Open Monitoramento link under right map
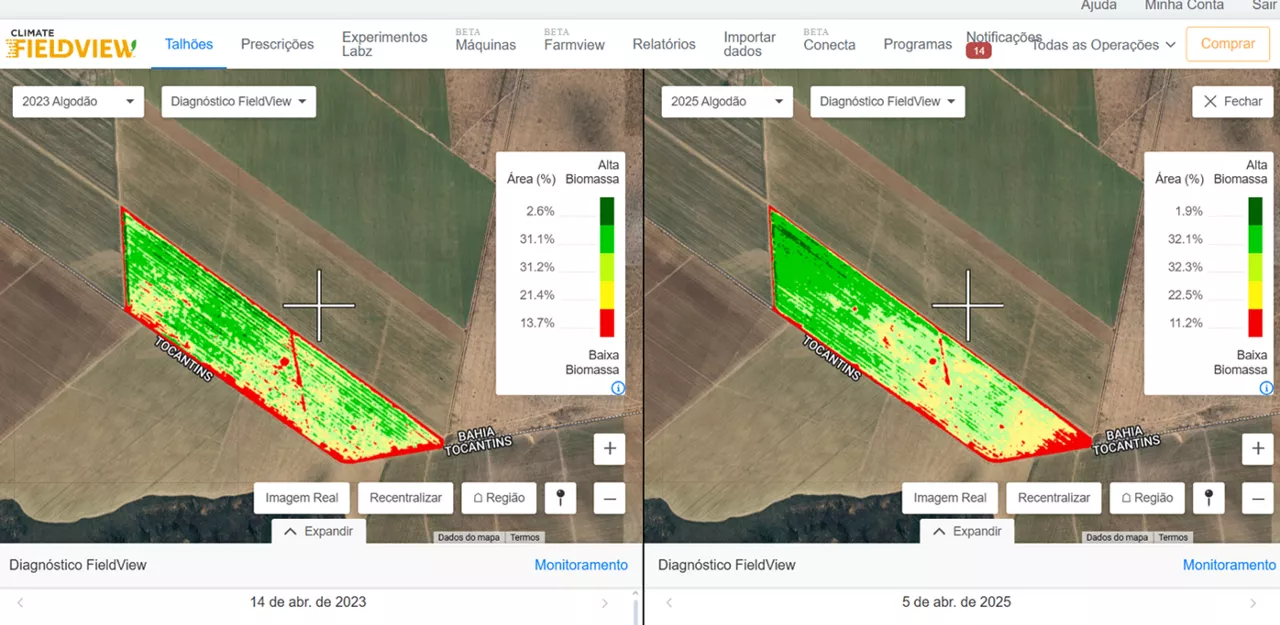 pyautogui.click(x=1229, y=565)
